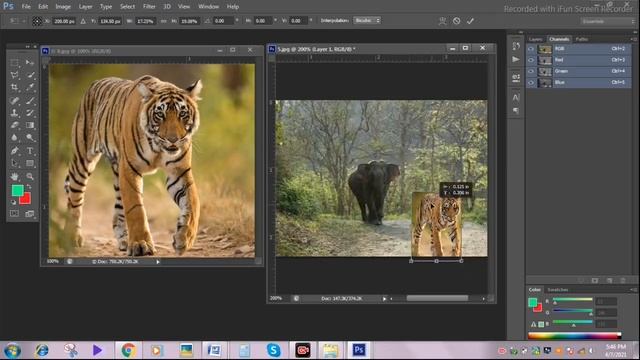Select the Crop tool
The height and width of the screenshot is (360, 640).
click(14, 87)
